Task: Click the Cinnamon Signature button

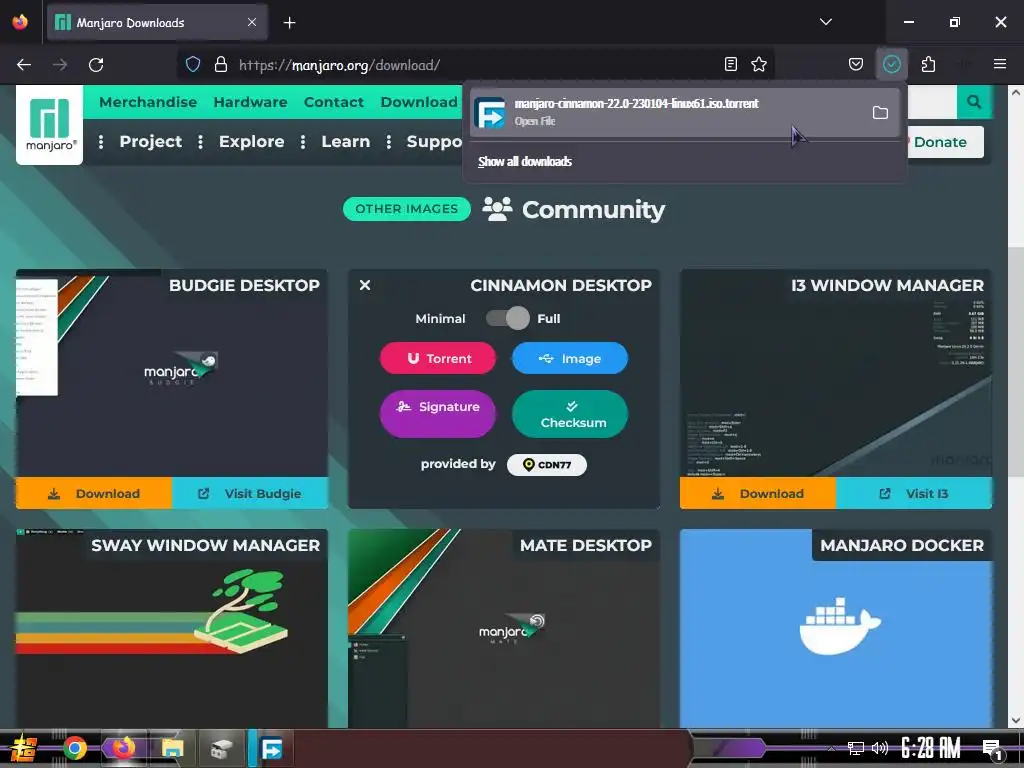Action: (438, 413)
